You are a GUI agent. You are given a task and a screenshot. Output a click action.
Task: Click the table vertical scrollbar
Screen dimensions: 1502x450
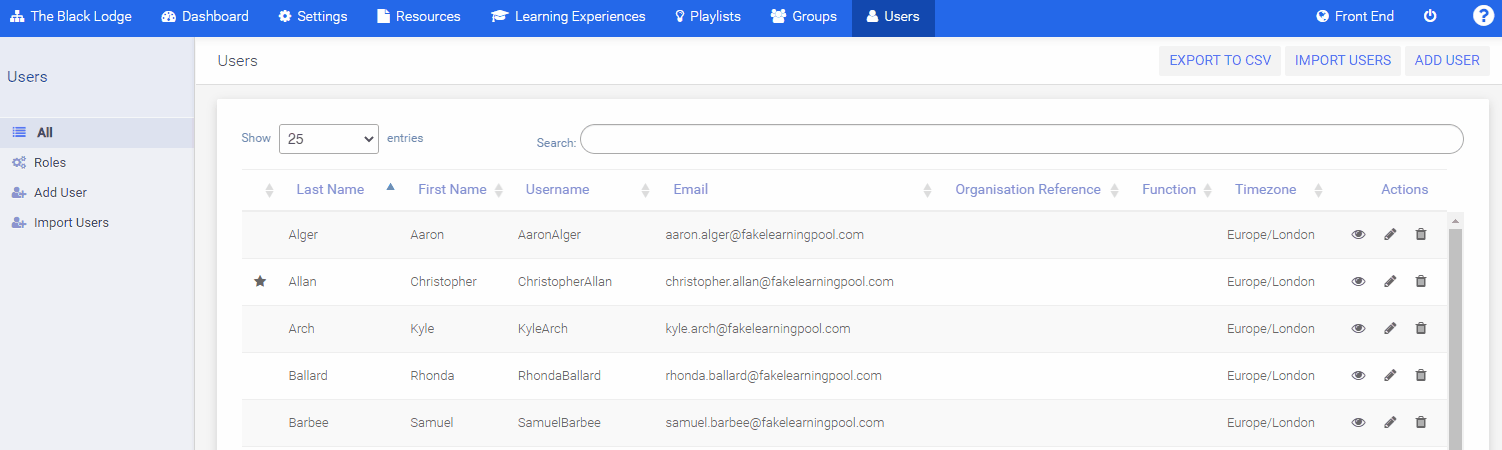click(1455, 330)
